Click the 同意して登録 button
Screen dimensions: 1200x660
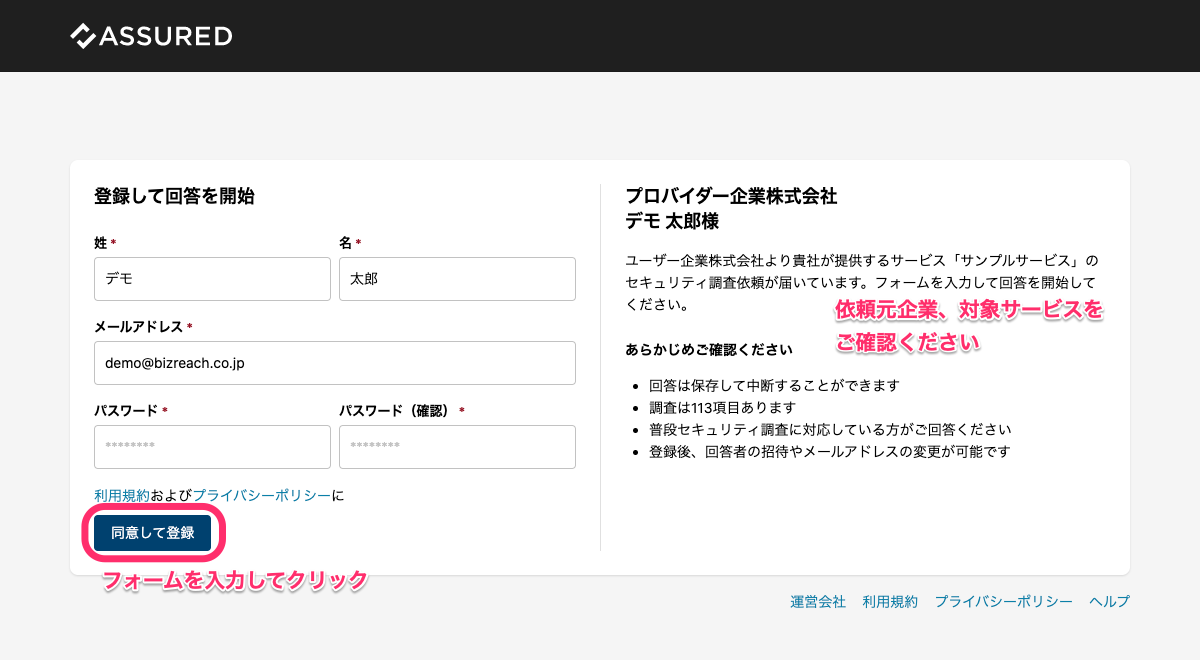point(153,533)
